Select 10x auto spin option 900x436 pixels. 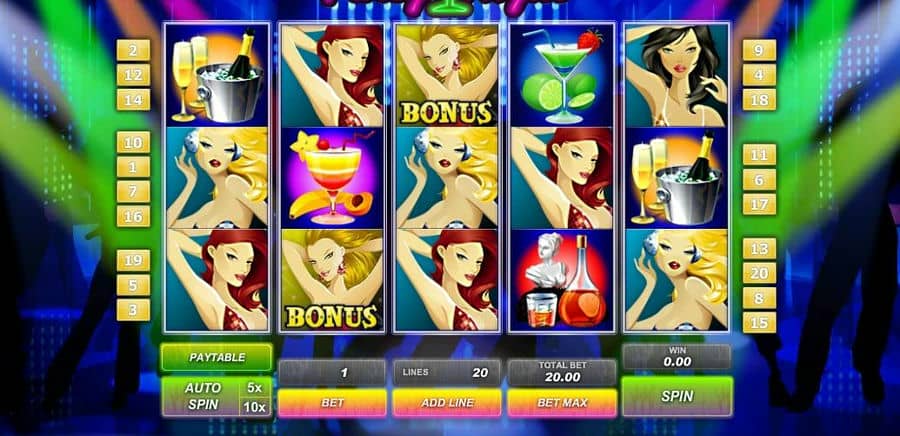click(254, 407)
